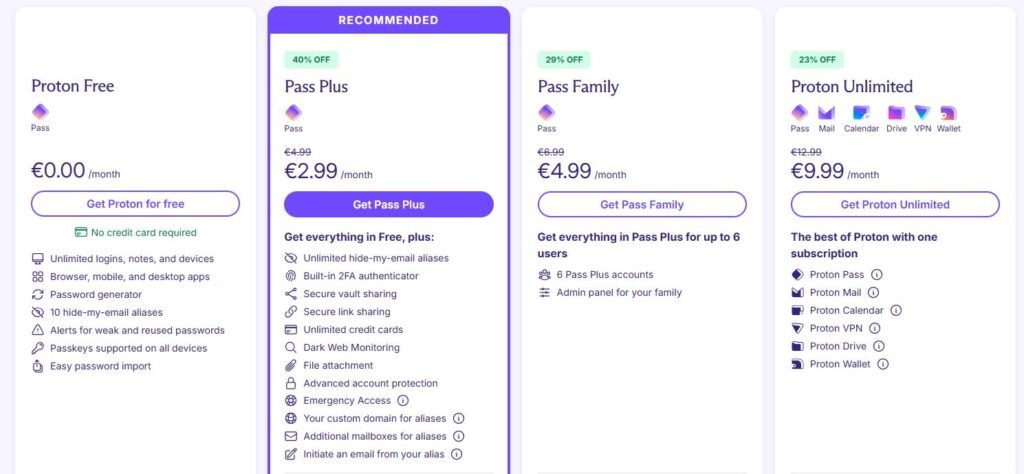Click the info icon next to Proton Pass

(x=876, y=275)
